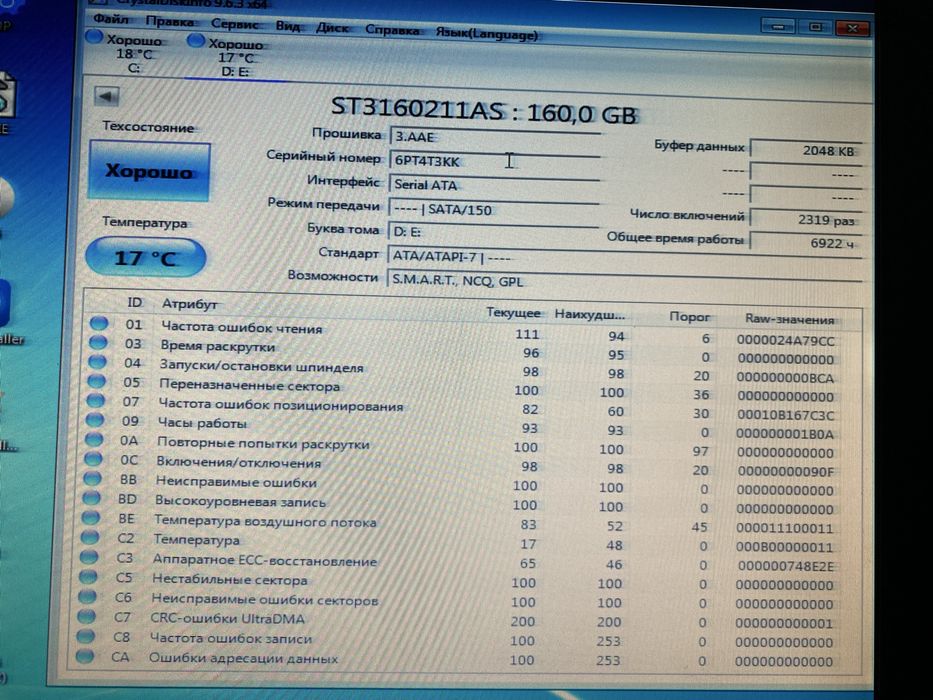Click the ID column header
Image resolution: width=933 pixels, height=700 pixels.
(134, 302)
